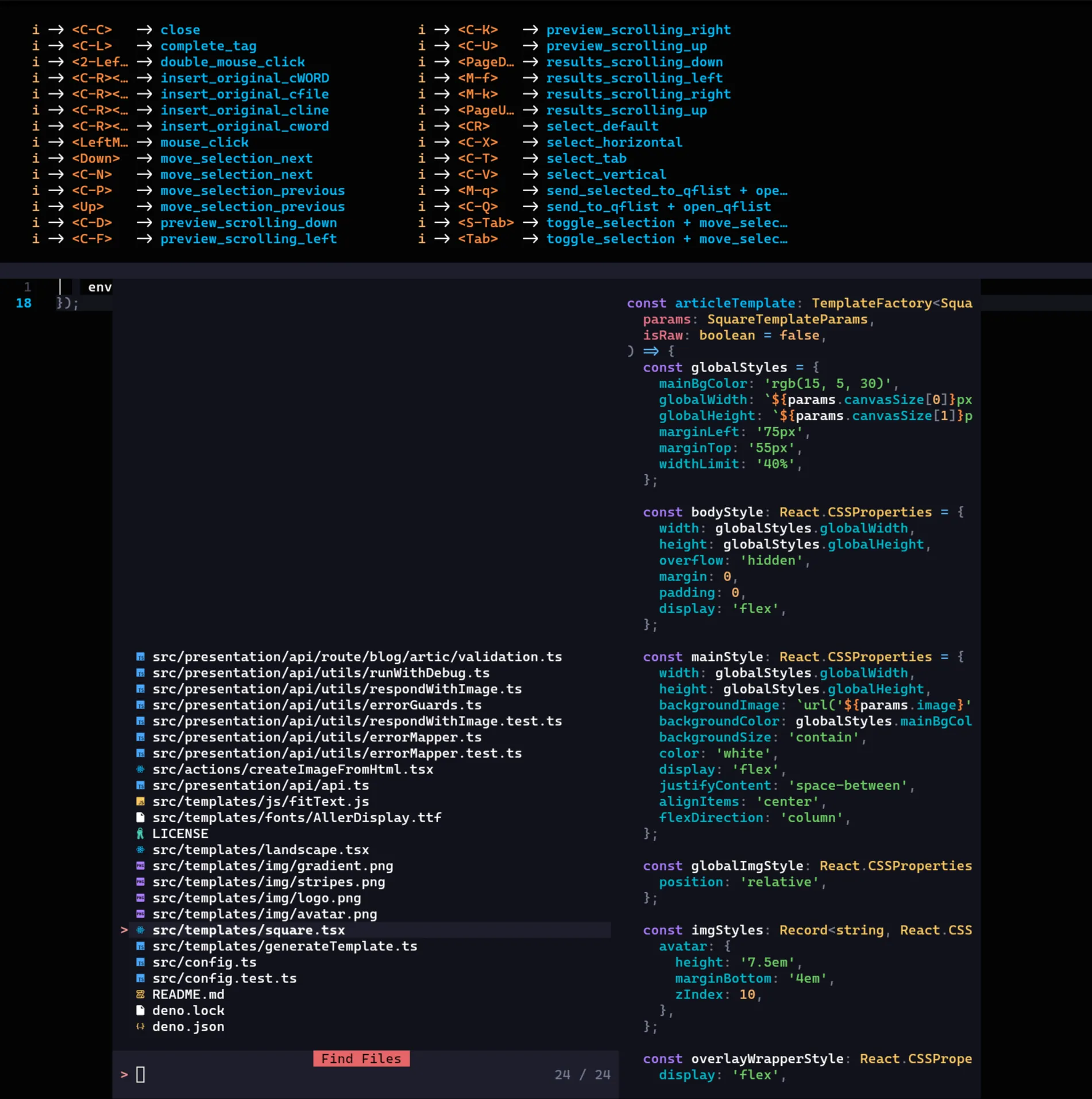Select deno.json result
Screen dimensions: 1092x1099
188,1027
